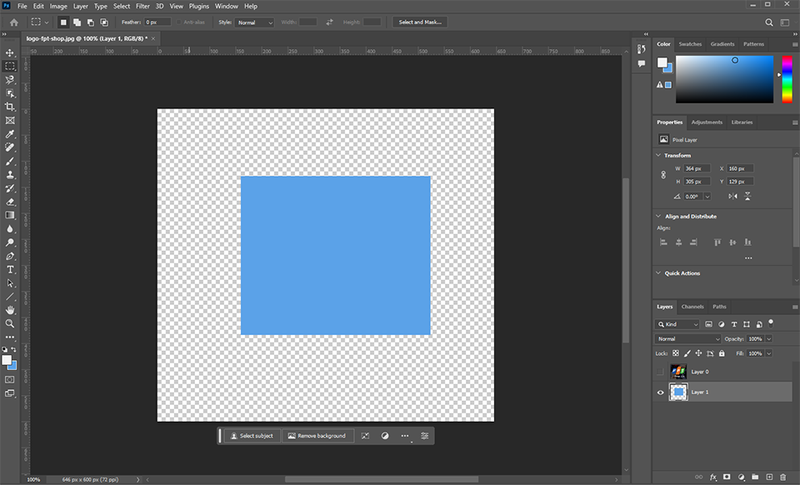Select the Object Selection tool
This screenshot has width=800, height=485.
[10, 93]
